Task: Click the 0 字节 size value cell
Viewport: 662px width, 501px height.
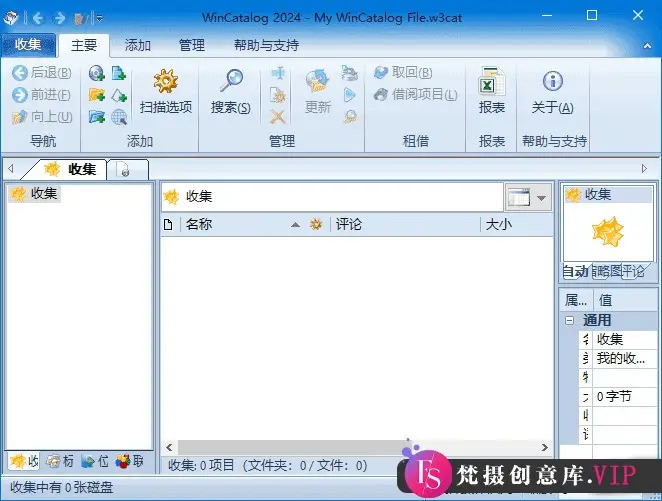Action: 625,397
